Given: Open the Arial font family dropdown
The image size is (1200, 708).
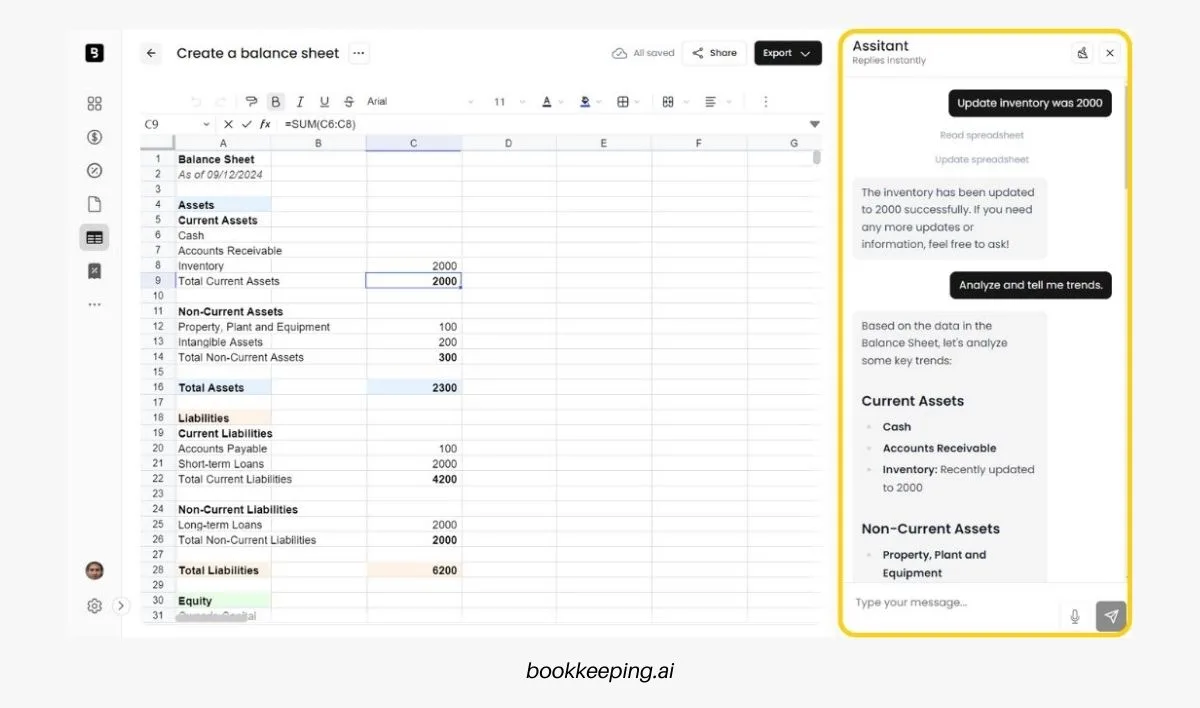Looking at the screenshot, I should 420,102.
